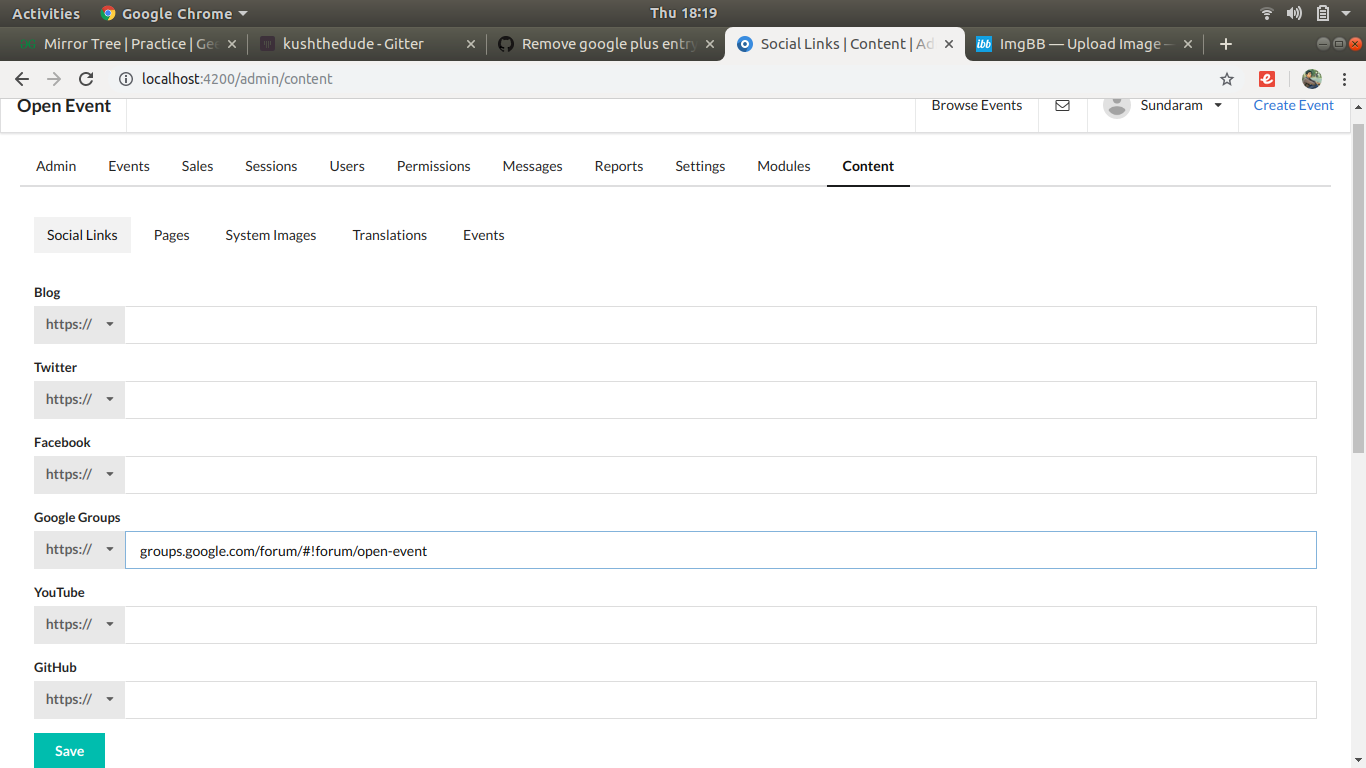Click the red extension icon in toolbar
1366x768 pixels.
click(1267, 79)
